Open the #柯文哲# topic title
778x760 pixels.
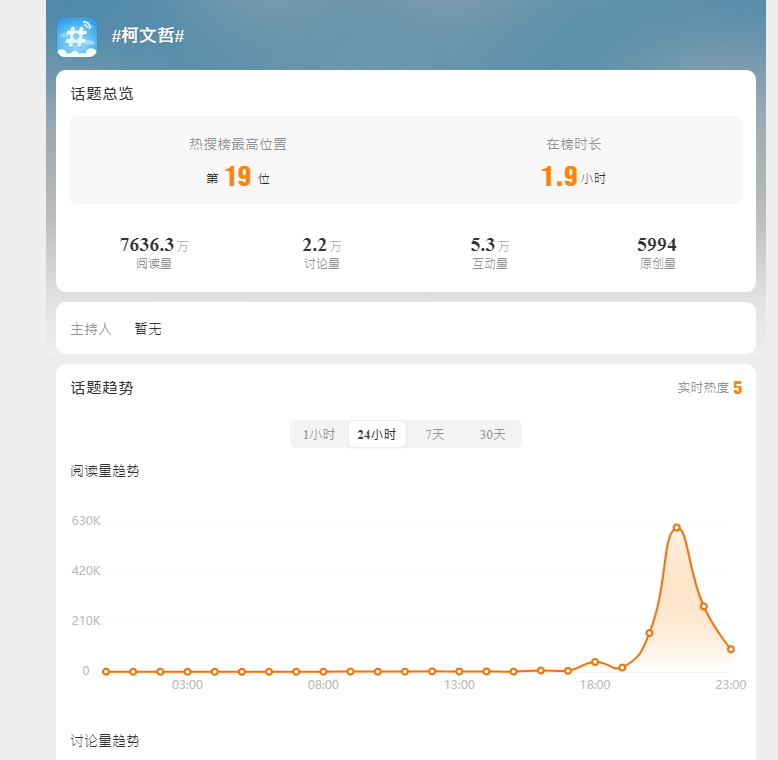click(x=148, y=36)
